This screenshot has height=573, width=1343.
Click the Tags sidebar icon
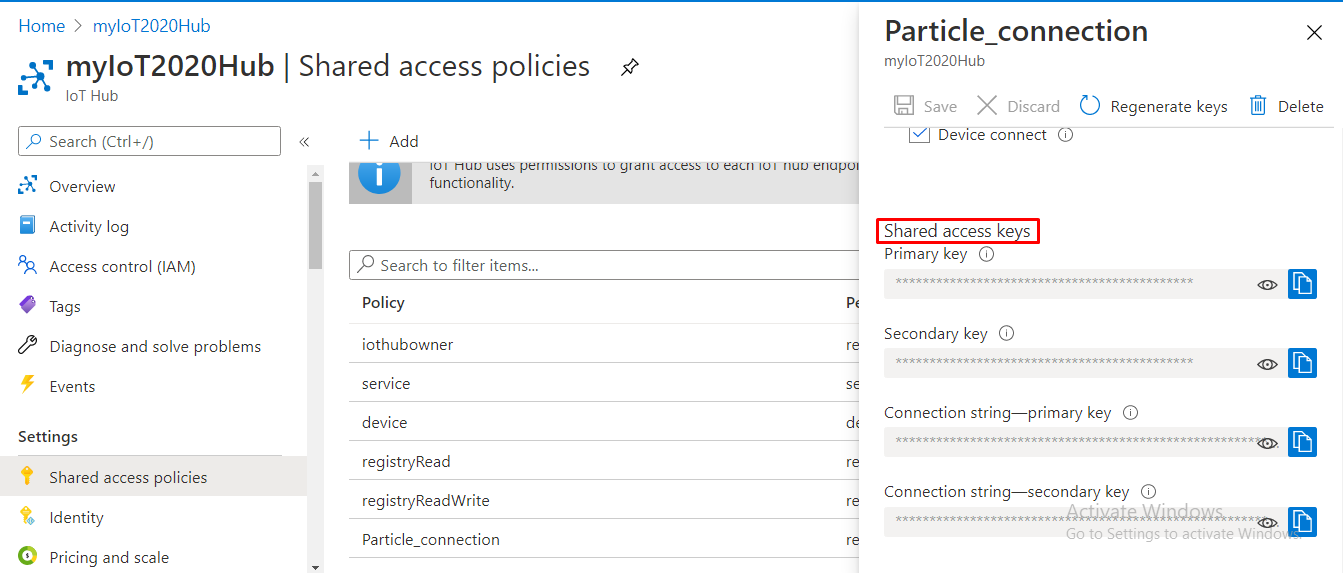point(28,306)
